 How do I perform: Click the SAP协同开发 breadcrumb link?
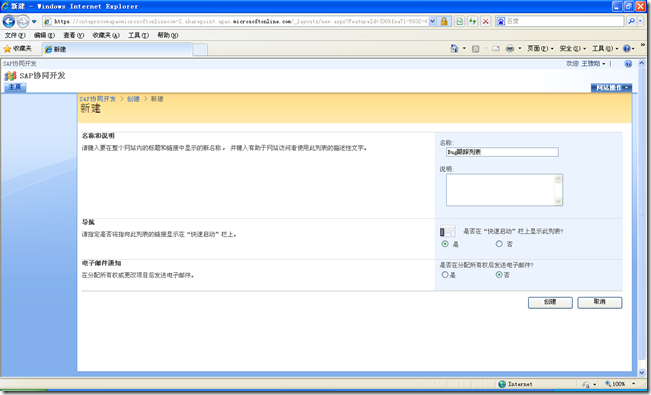click(x=98, y=99)
